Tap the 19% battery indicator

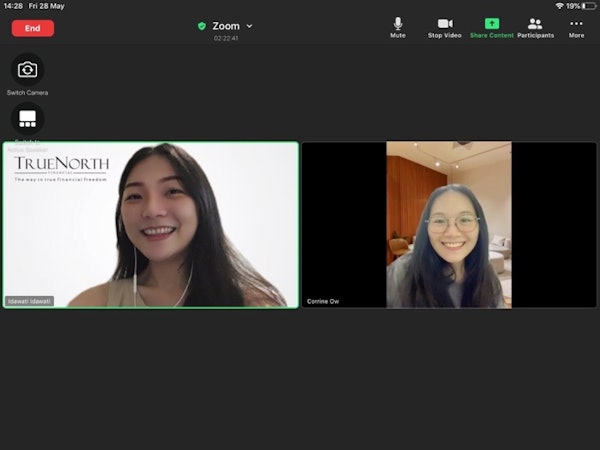click(579, 6)
